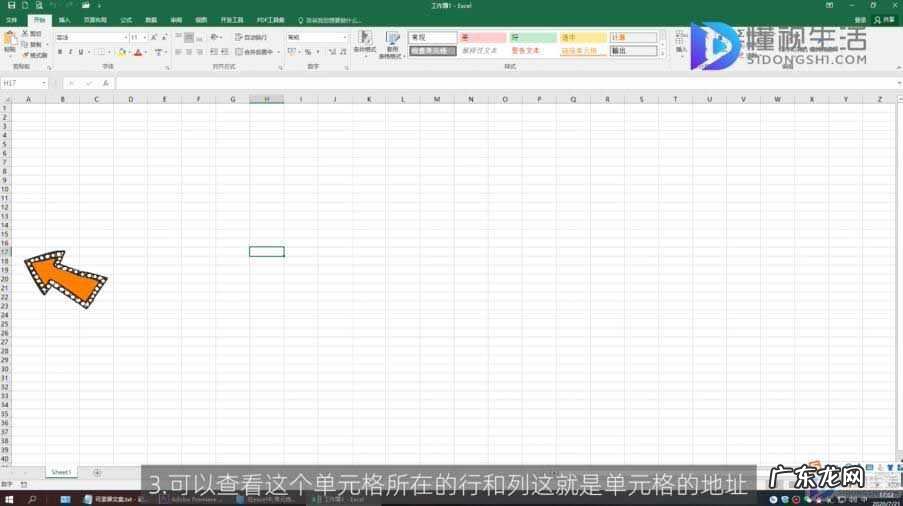Increase font size with larger A icon

click(x=153, y=37)
